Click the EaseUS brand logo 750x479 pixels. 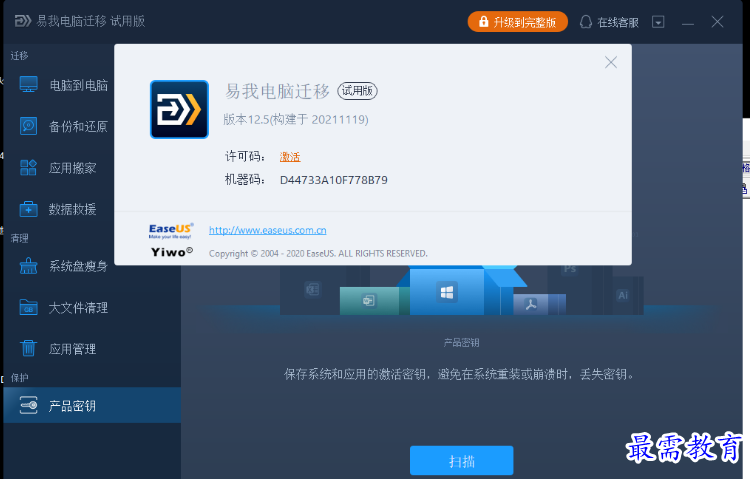click(171, 231)
